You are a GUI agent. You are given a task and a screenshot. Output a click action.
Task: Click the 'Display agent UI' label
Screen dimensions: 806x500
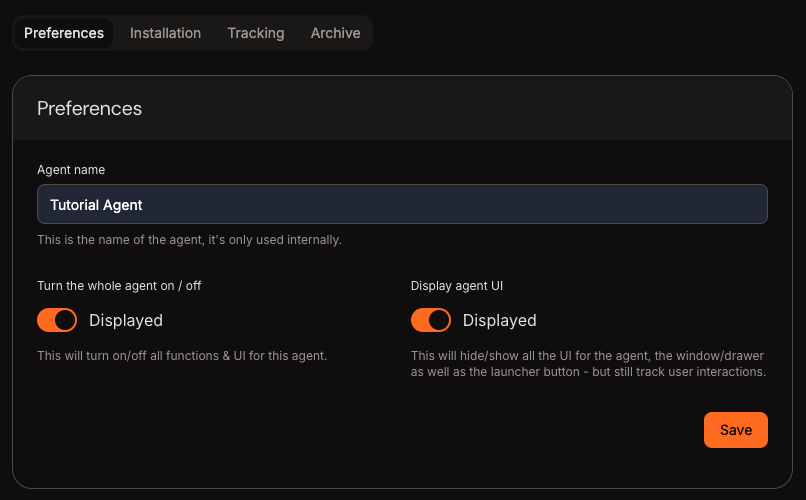click(x=457, y=286)
